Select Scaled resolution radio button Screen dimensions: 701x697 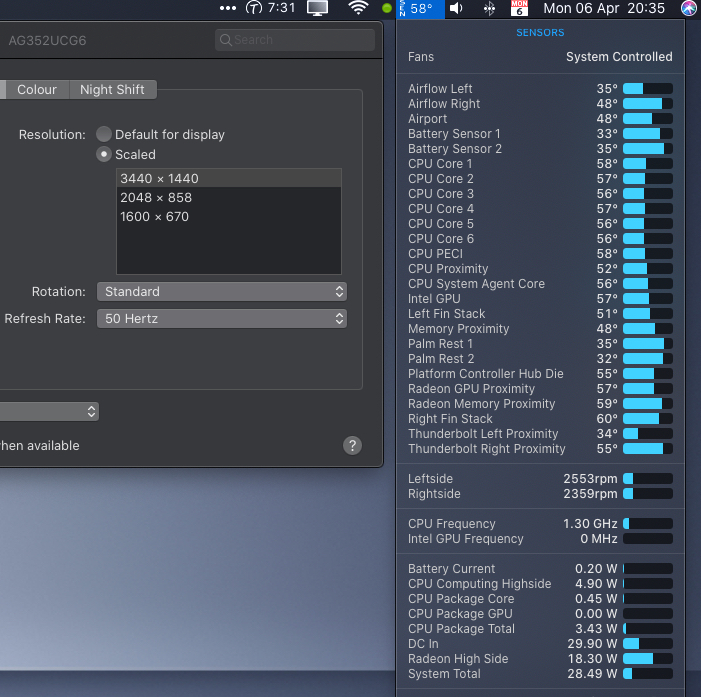(104, 154)
